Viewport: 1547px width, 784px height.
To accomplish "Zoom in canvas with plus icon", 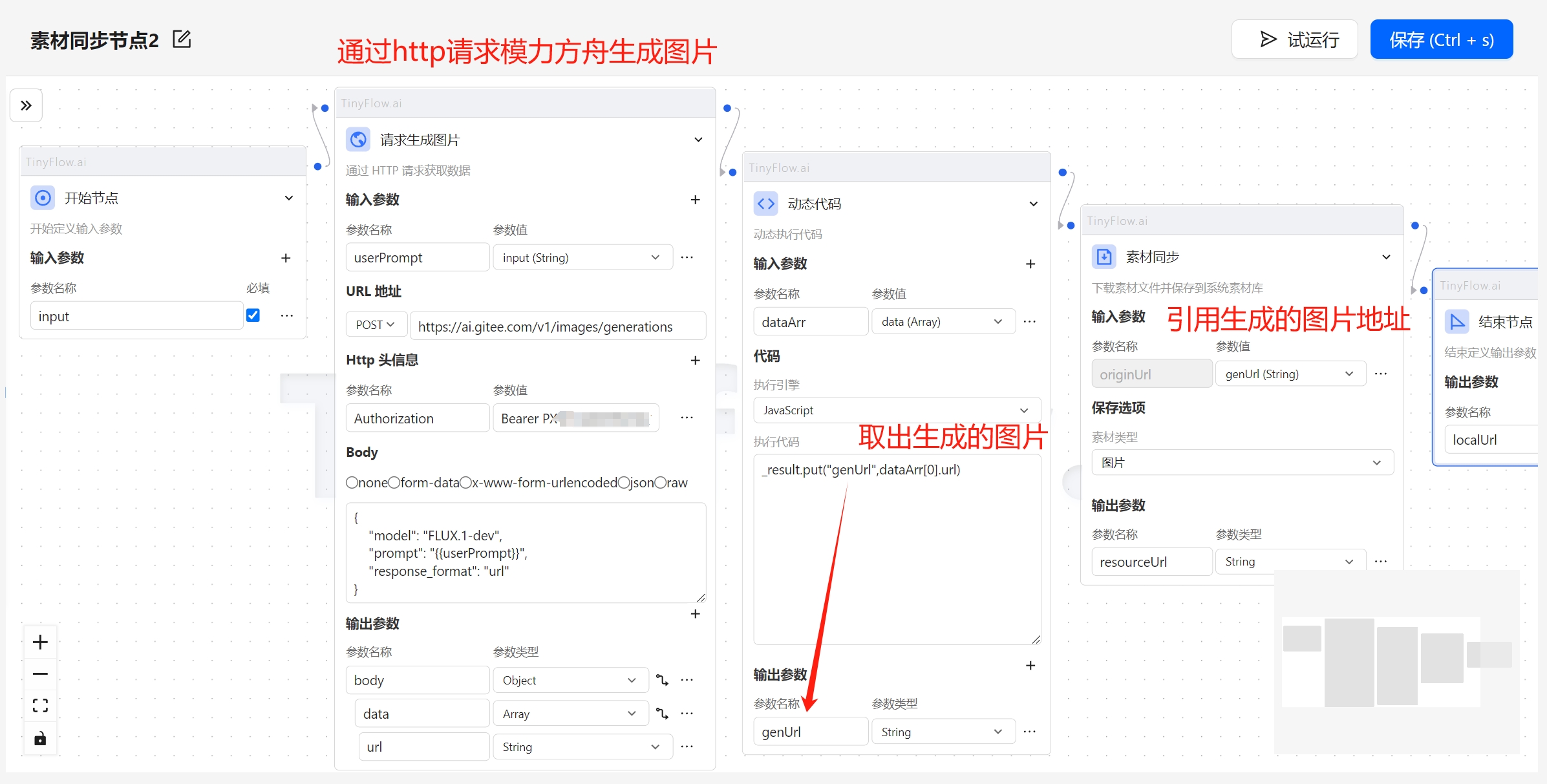I will point(40,642).
